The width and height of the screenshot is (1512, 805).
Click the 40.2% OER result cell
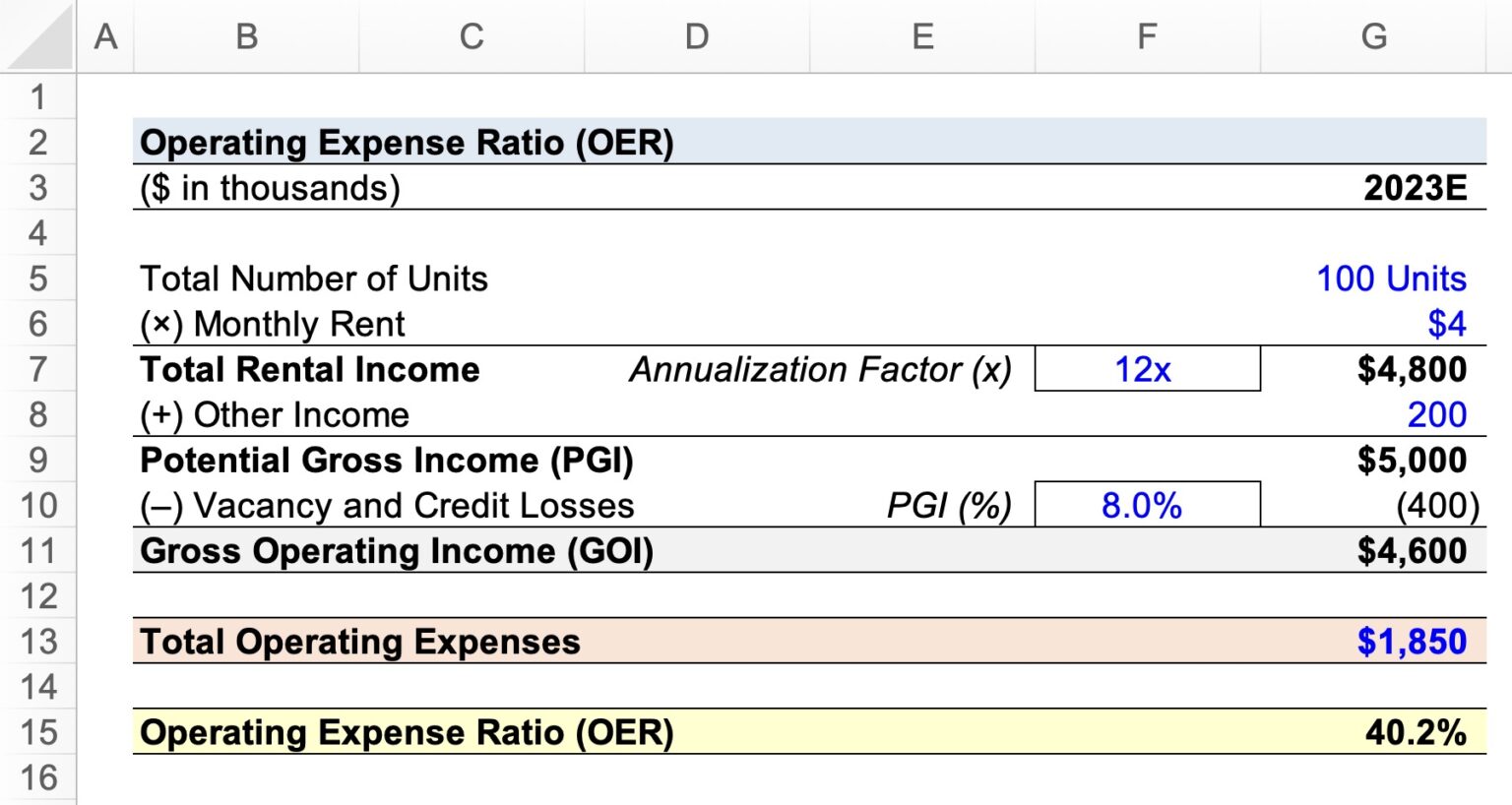pyautogui.click(x=1417, y=732)
